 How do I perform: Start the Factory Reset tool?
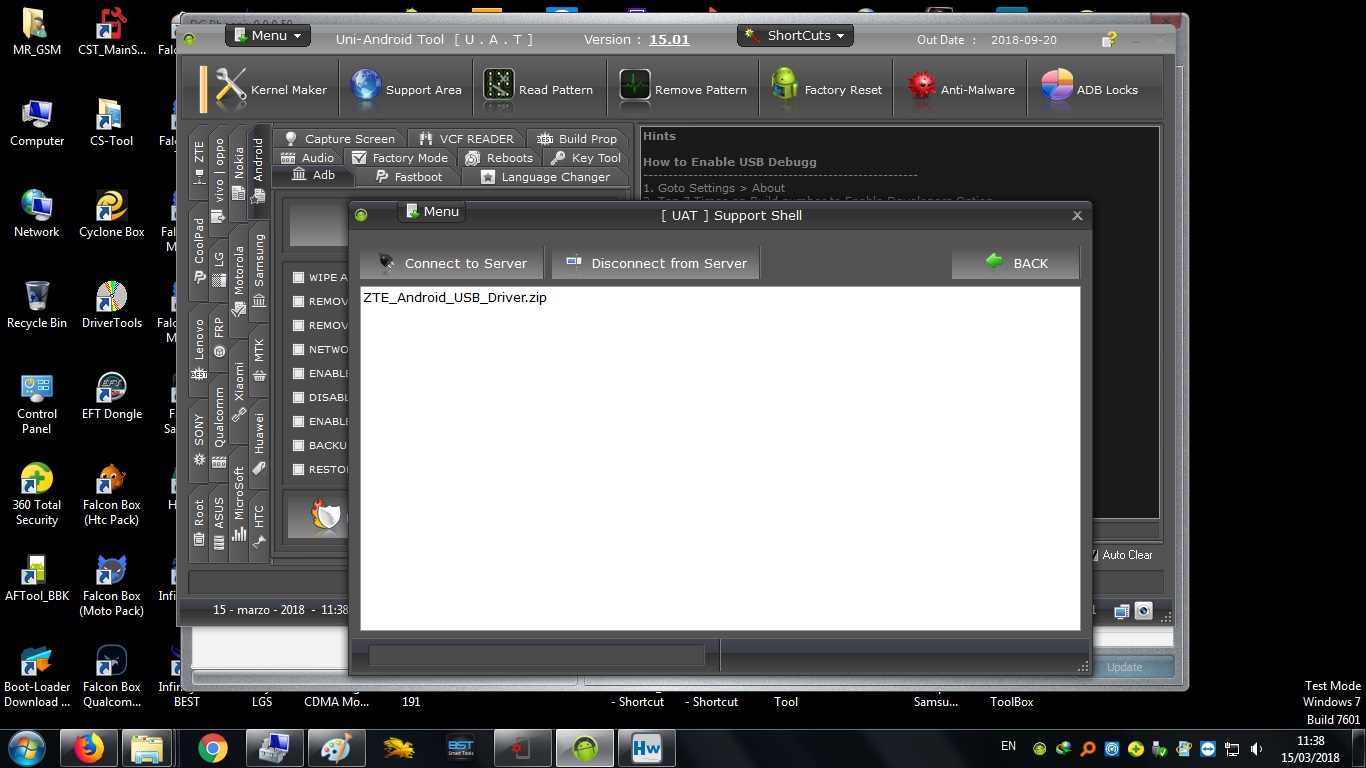[827, 89]
